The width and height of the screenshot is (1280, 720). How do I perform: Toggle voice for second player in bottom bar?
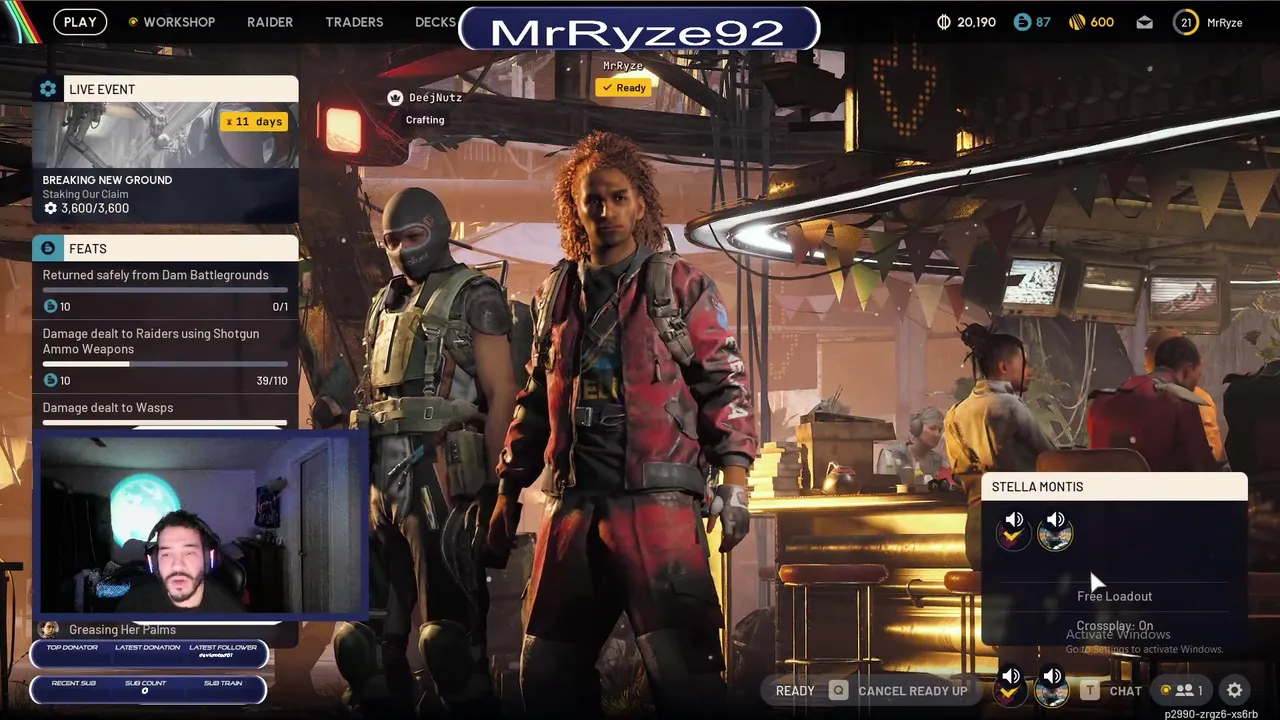(x=1052, y=686)
